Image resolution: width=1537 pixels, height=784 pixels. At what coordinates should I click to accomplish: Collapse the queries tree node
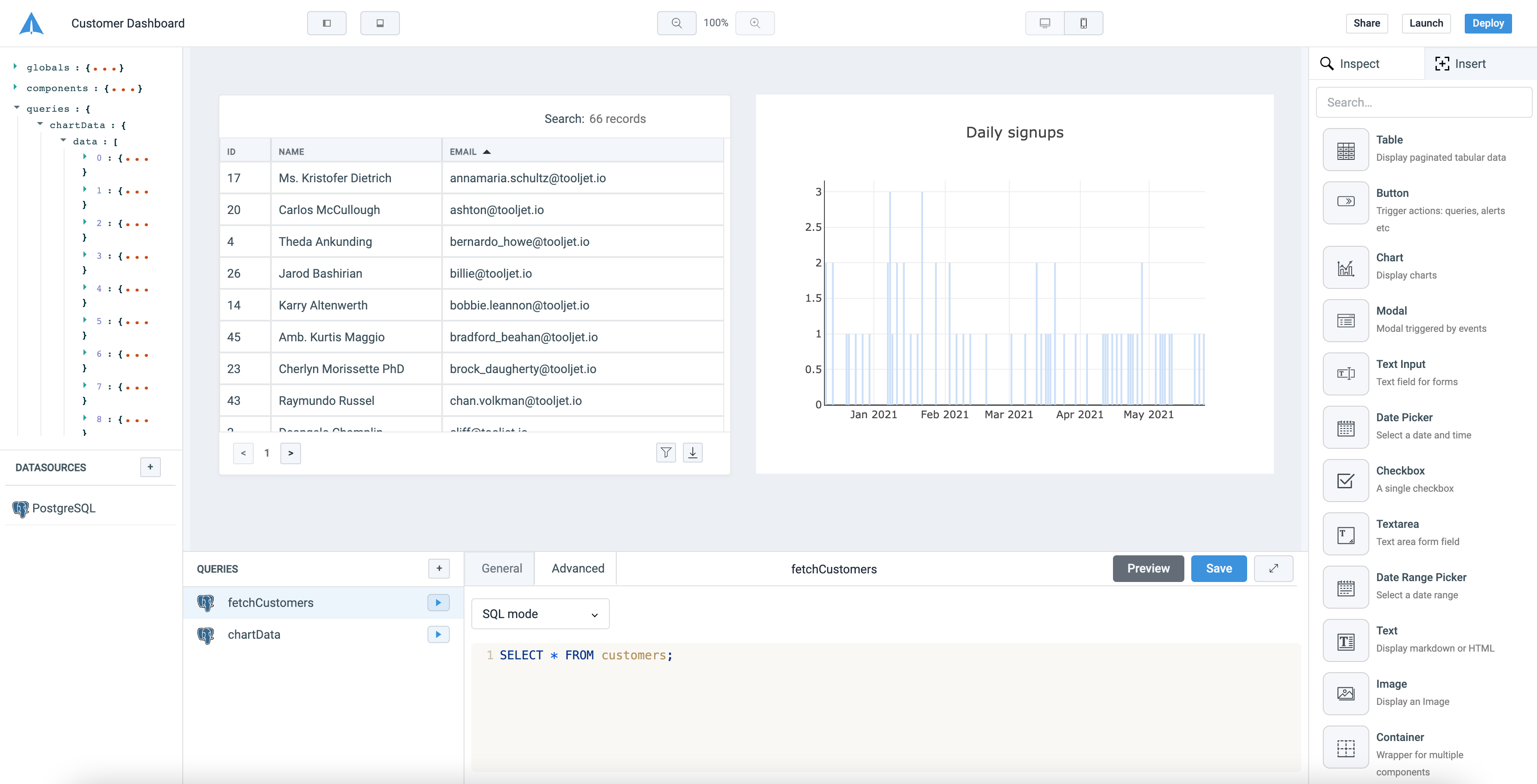click(17, 108)
